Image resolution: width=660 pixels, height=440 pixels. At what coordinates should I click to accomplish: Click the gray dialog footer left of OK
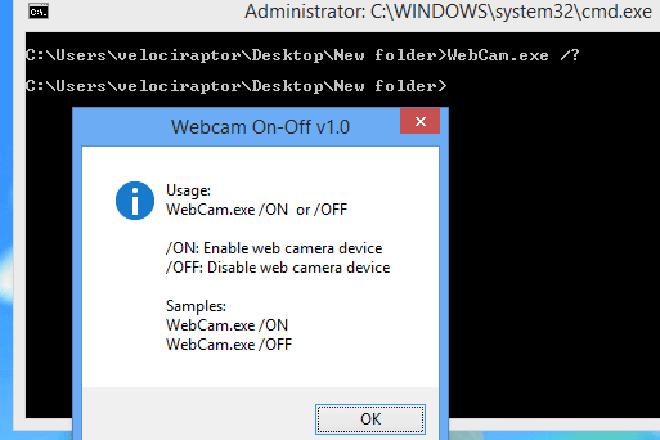(x=199, y=413)
